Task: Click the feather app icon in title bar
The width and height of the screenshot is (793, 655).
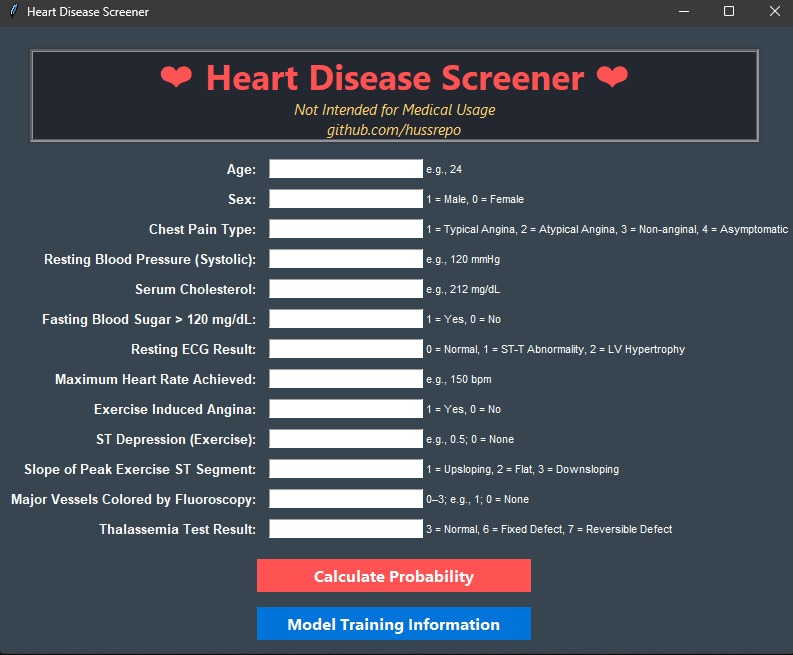Action: coord(12,12)
